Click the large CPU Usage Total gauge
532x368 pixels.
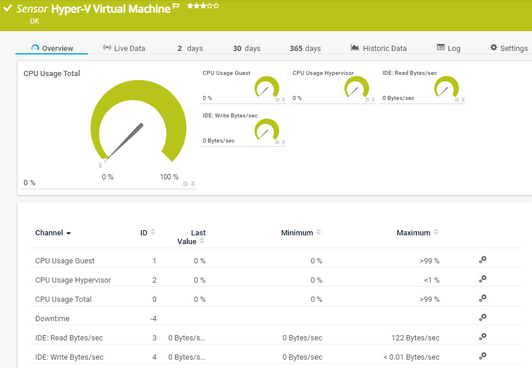138,122
